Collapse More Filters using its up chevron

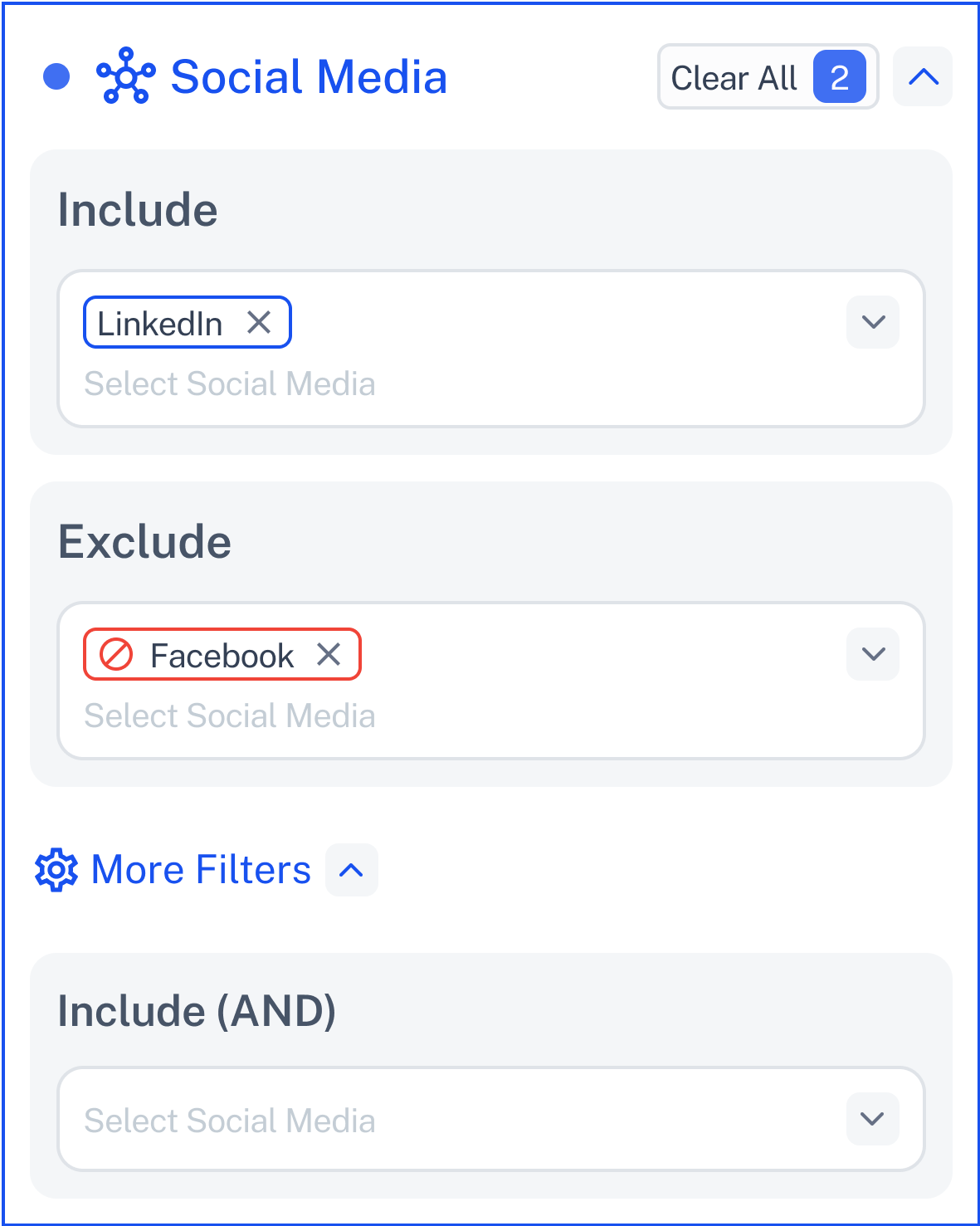pyautogui.click(x=352, y=870)
